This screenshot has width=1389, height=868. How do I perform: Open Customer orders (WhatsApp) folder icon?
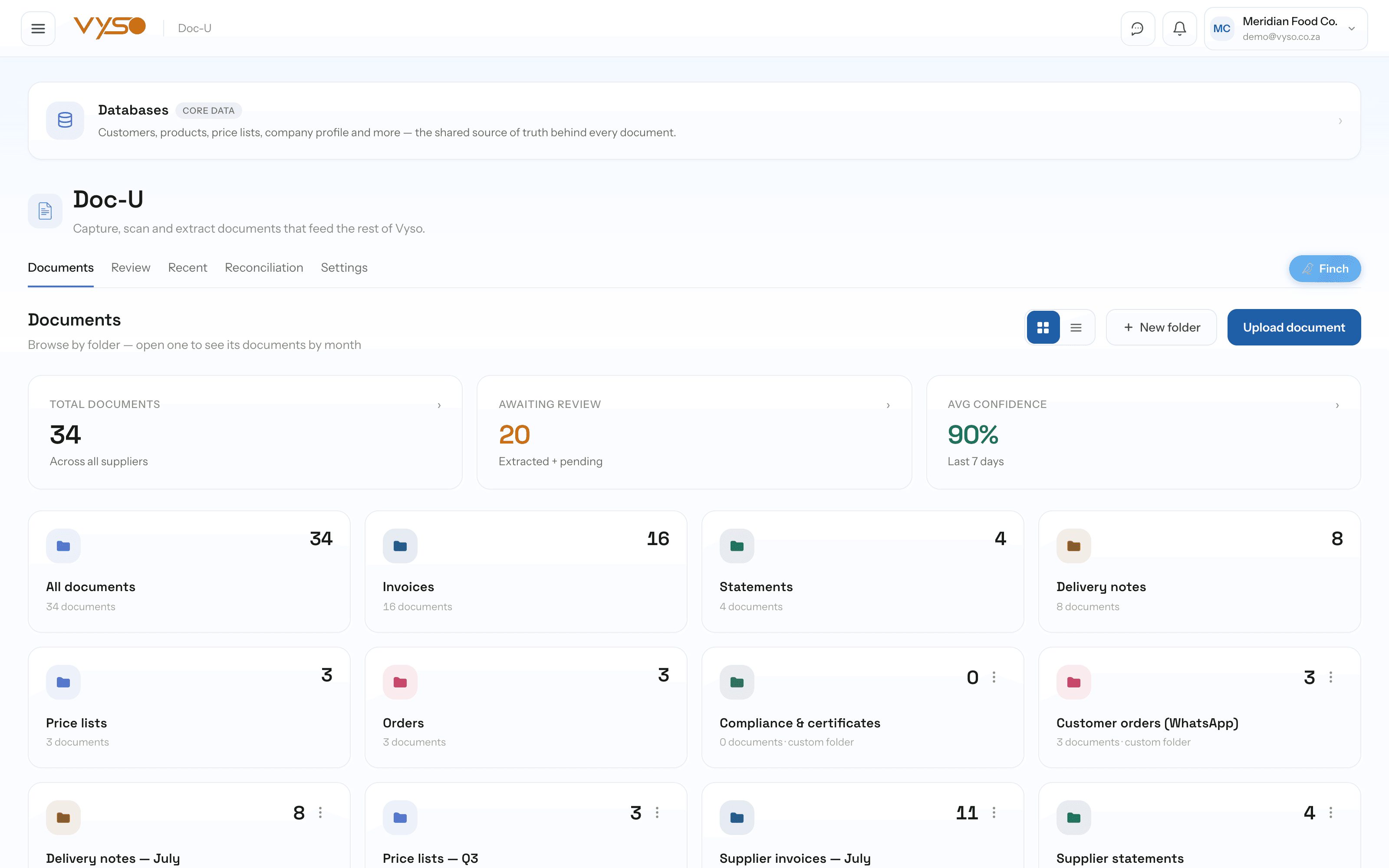[1073, 682]
